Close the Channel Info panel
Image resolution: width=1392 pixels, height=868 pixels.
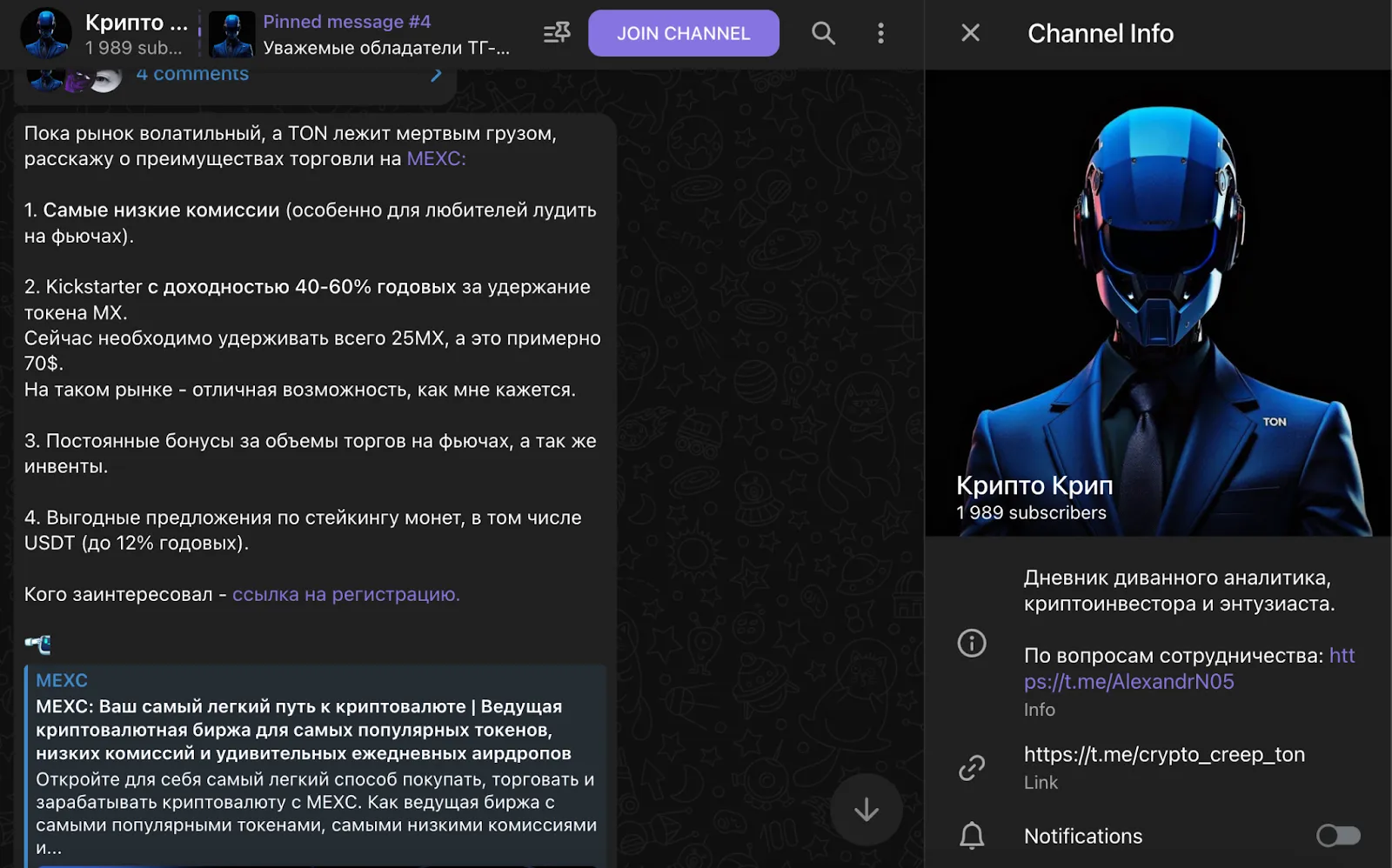pos(970,33)
